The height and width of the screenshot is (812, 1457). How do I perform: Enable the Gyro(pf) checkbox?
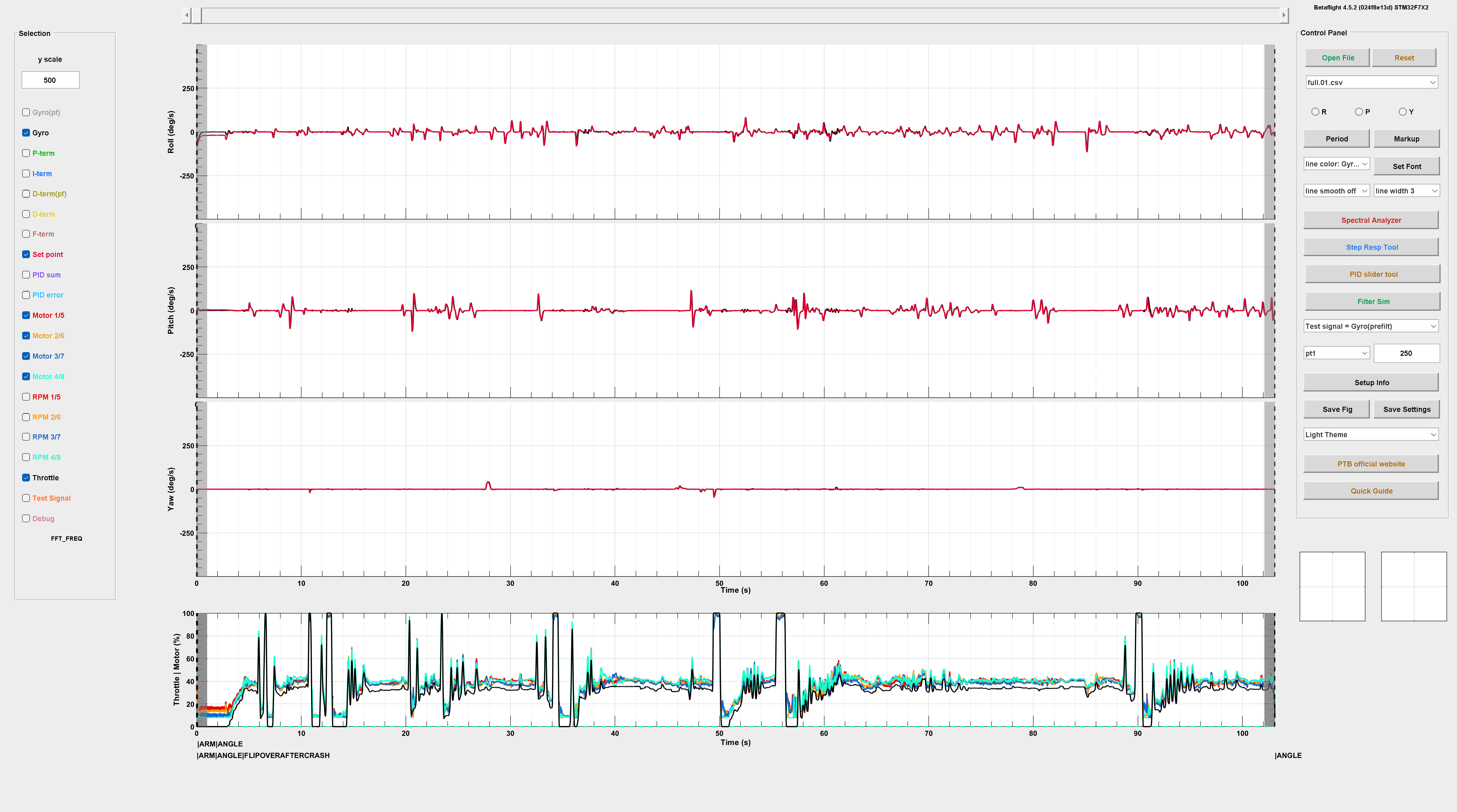(x=26, y=112)
